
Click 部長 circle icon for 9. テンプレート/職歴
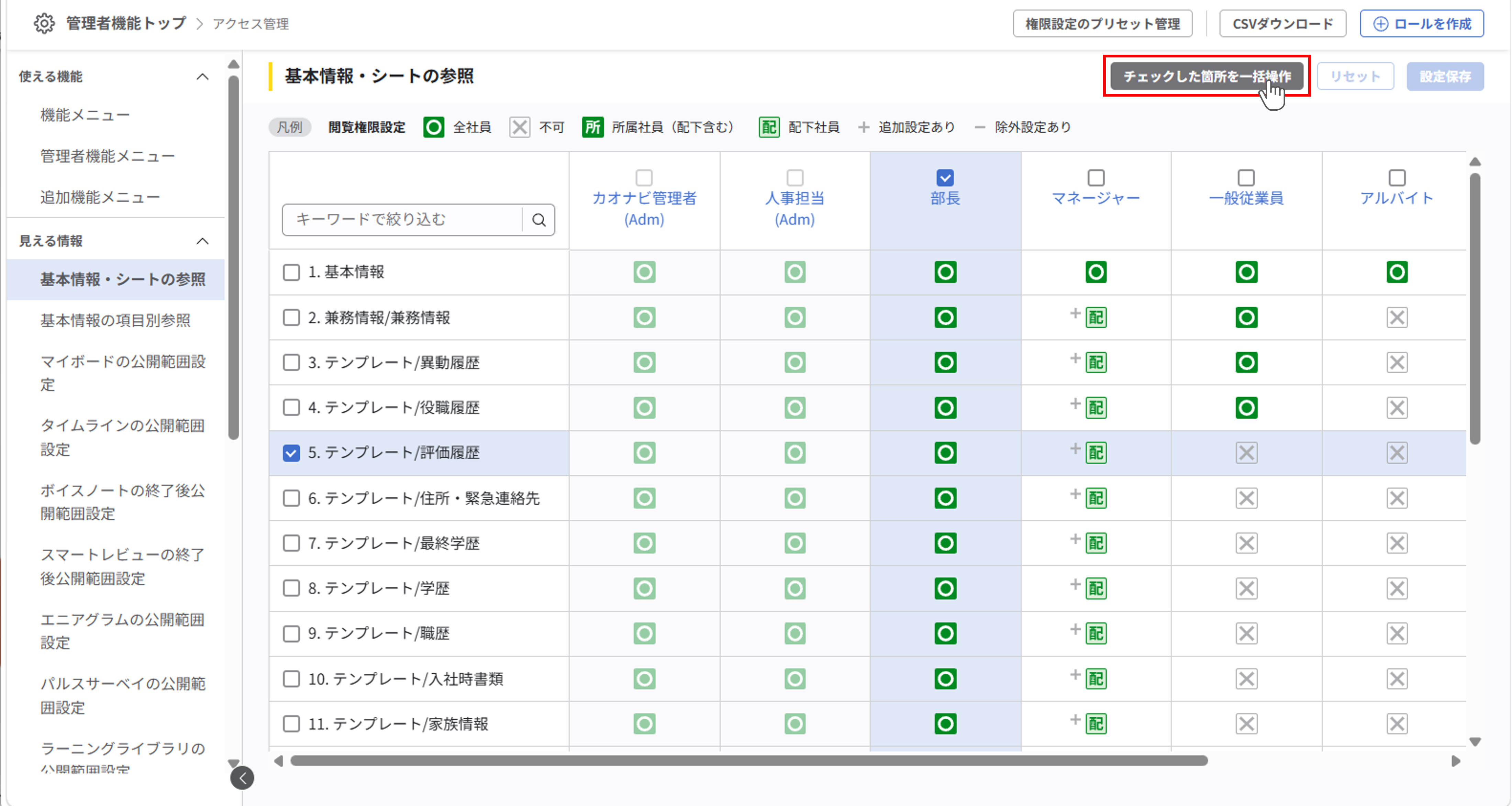945,633
